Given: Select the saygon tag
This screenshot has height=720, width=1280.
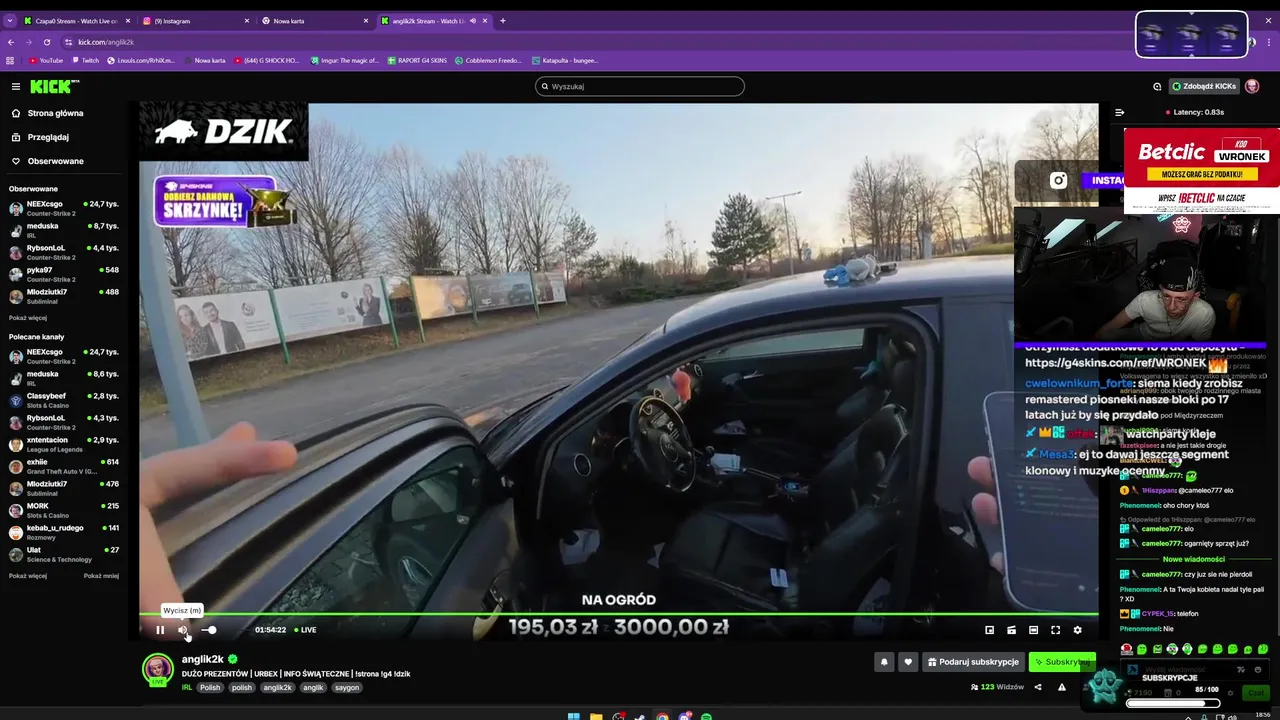Looking at the screenshot, I should click(x=347, y=688).
